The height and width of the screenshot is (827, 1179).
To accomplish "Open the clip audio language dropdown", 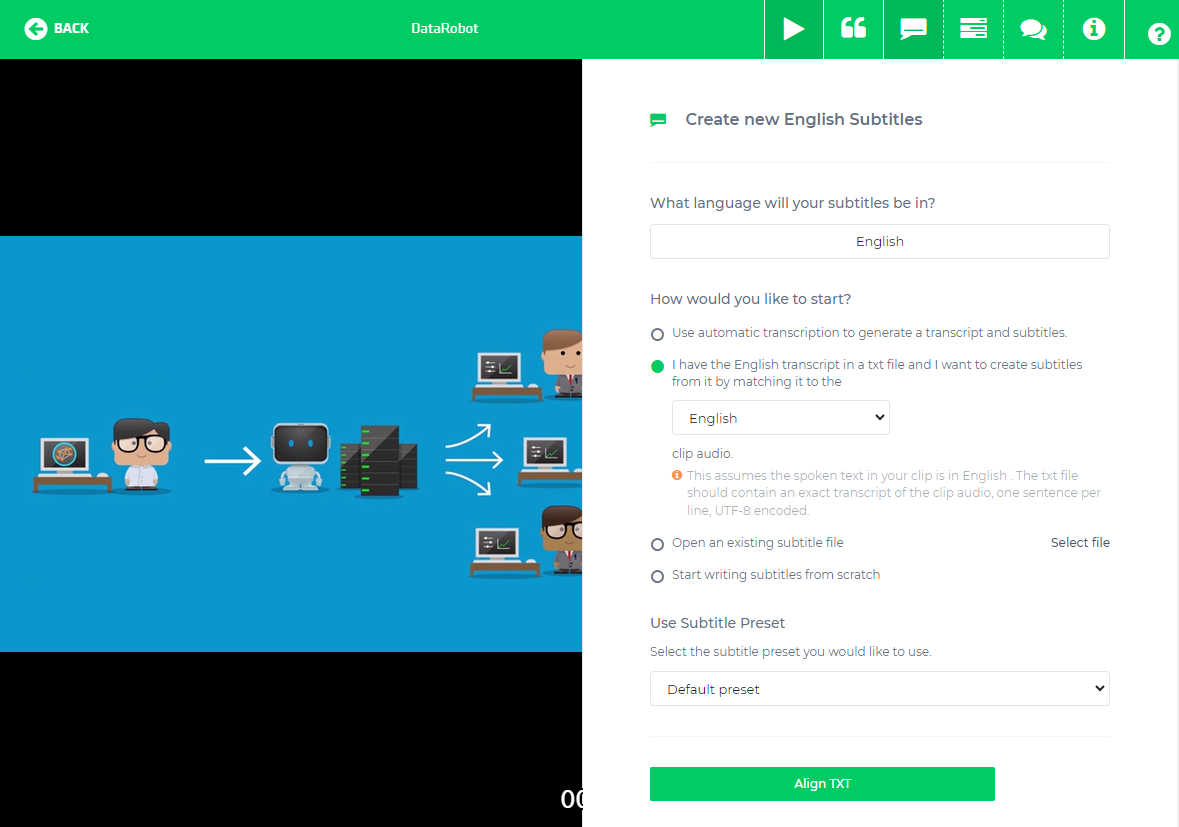I will [x=780, y=418].
